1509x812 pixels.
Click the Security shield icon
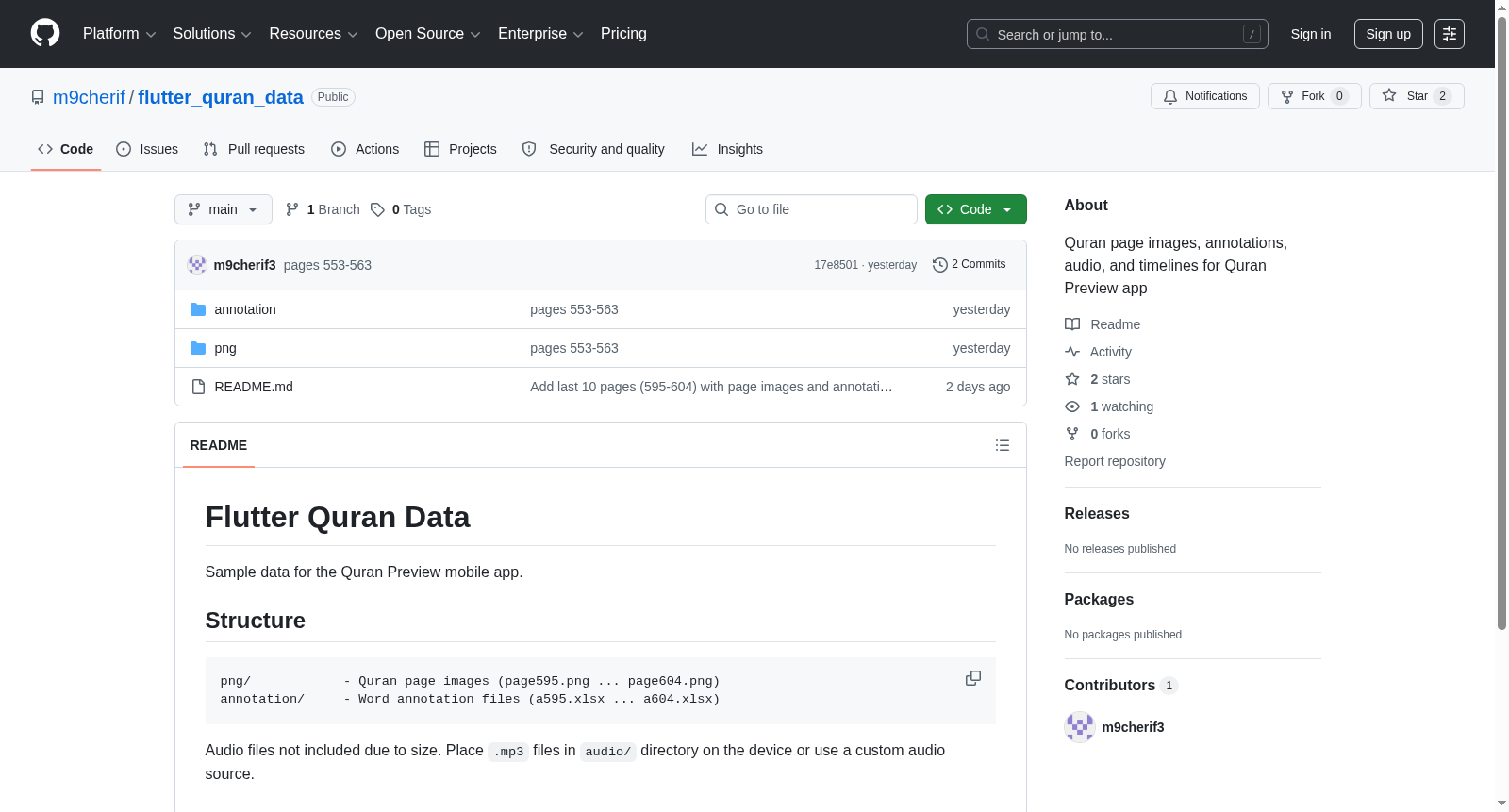[x=529, y=149]
